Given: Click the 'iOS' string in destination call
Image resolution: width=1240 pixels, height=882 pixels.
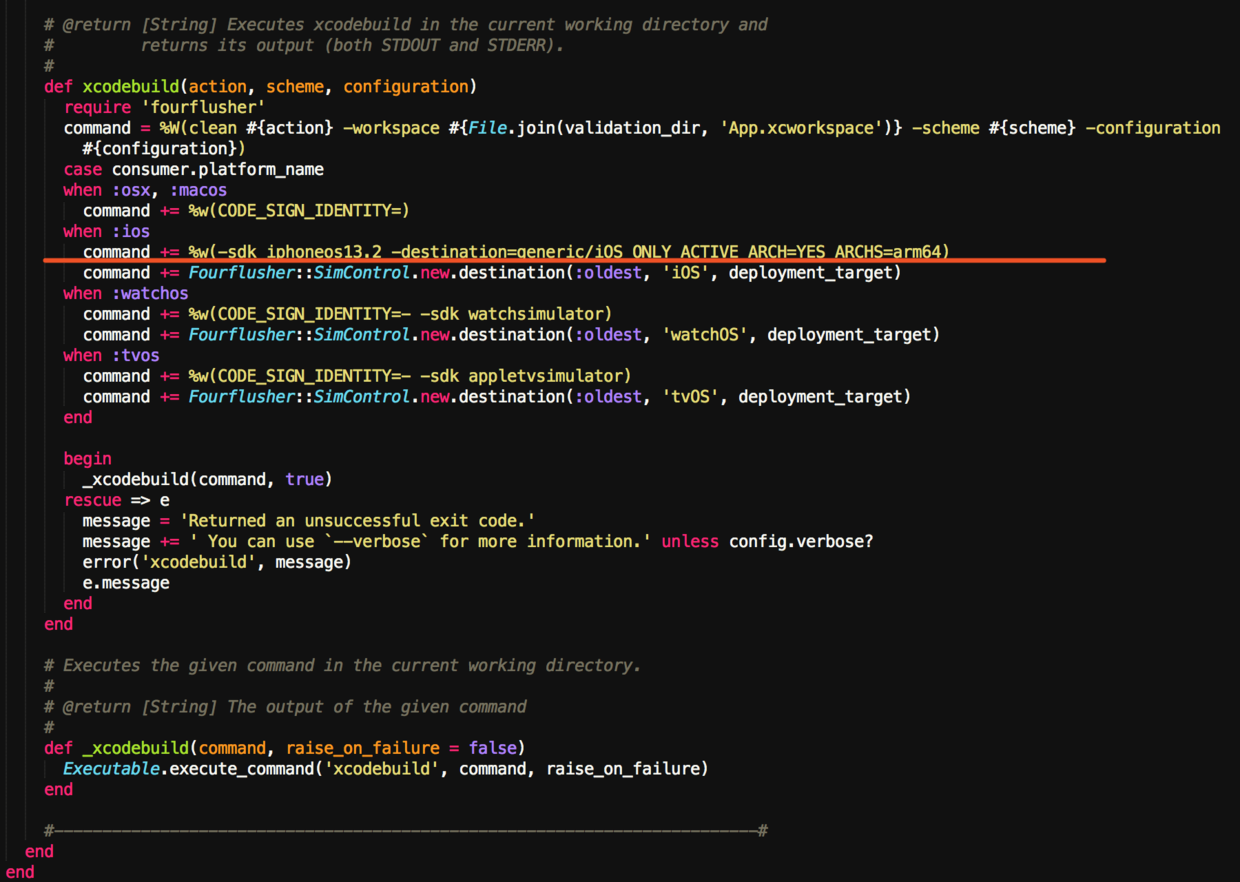Looking at the screenshot, I should pyautogui.click(x=686, y=273).
